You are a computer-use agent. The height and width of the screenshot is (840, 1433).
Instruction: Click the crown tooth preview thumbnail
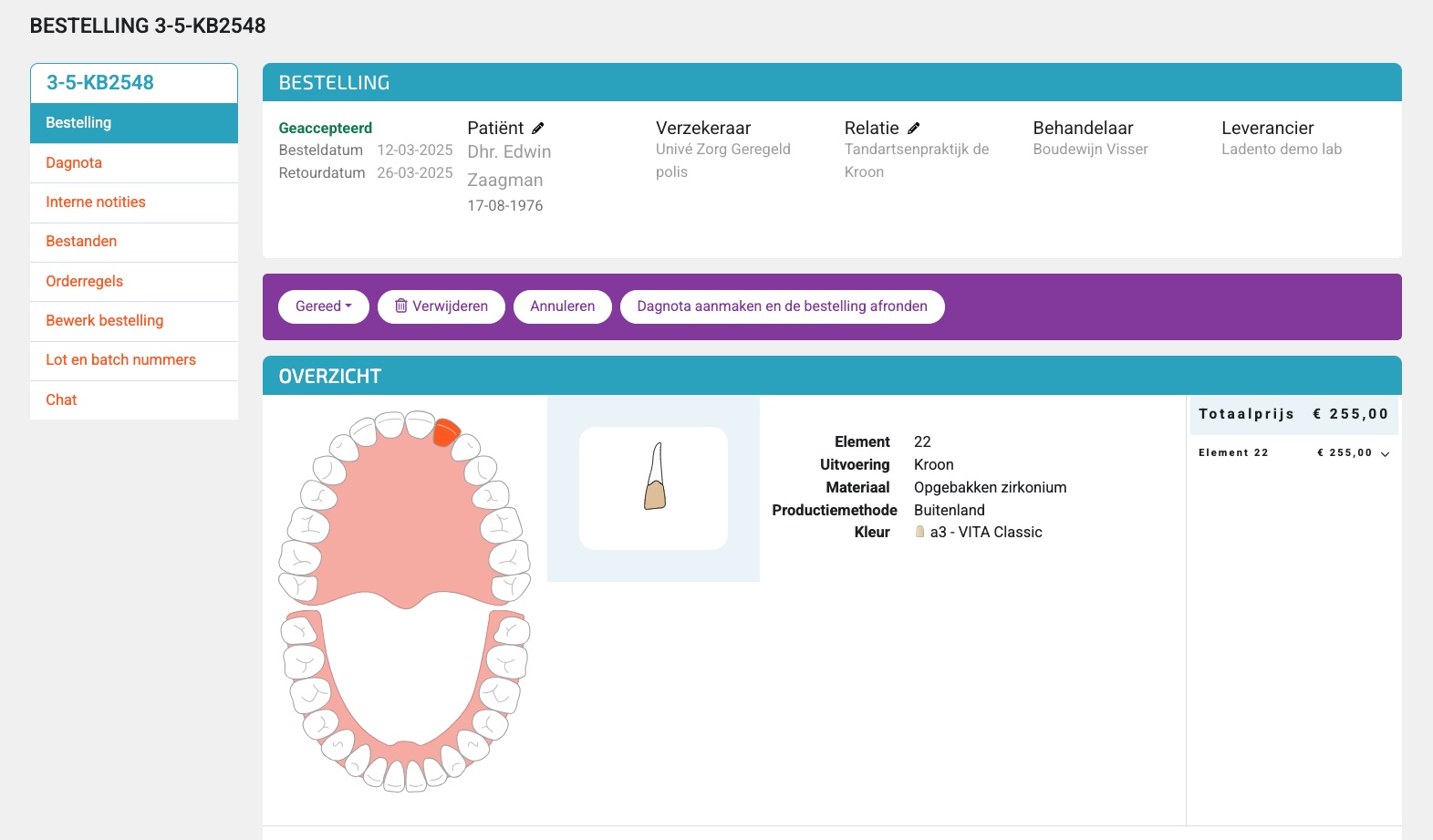[x=653, y=488]
